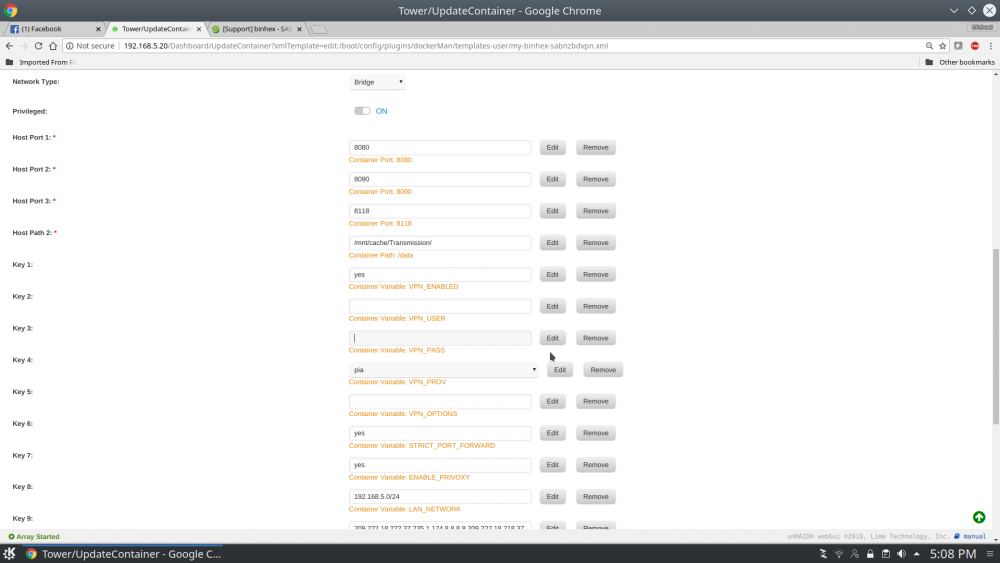Image resolution: width=1000 pixels, height=563 pixels.
Task: Click the STRICT_PORT_FORWARD value field
Action: 440,433
